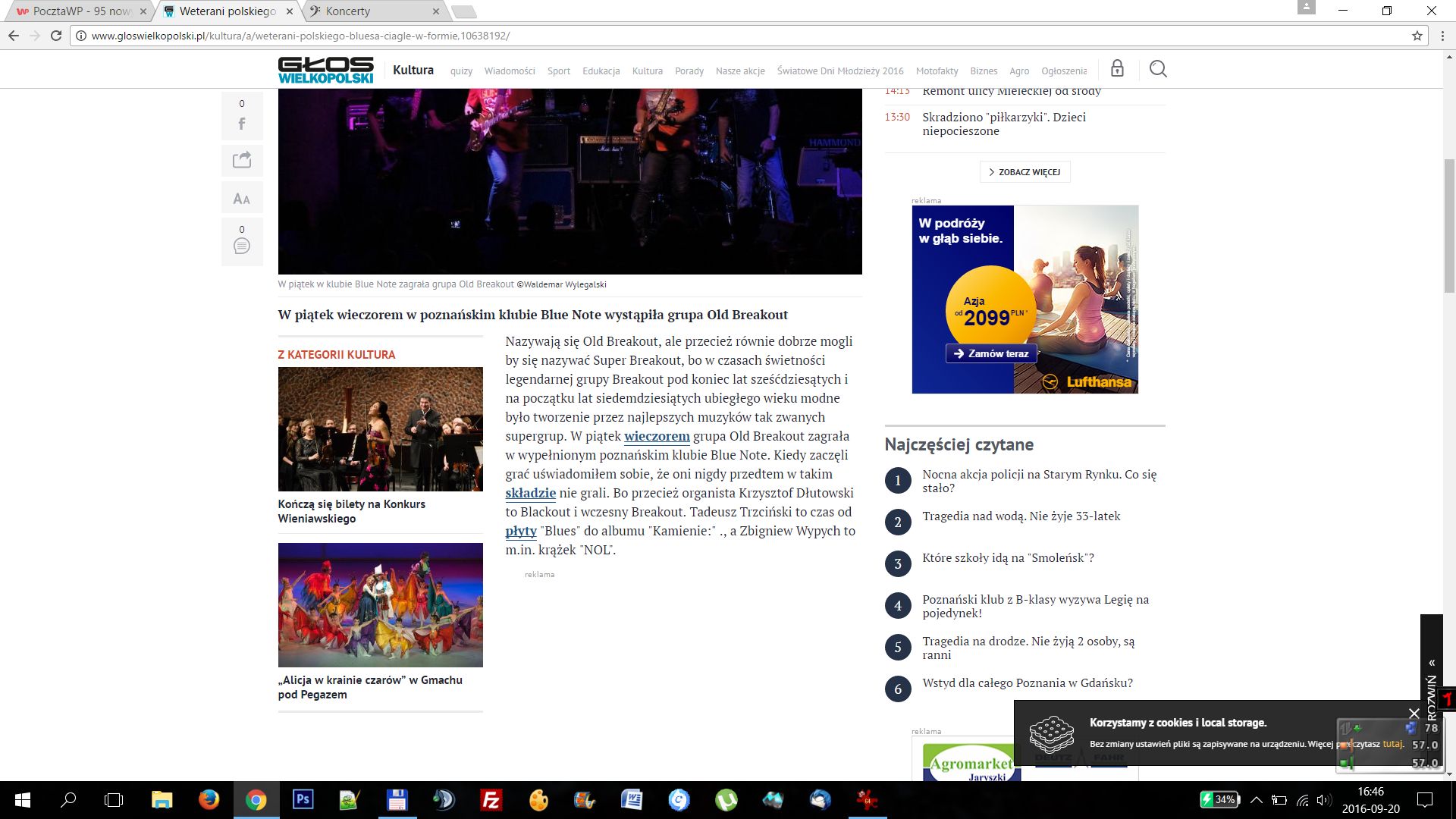1456x819 pixels.
Task: Close the cookies notice
Action: coord(1414,714)
